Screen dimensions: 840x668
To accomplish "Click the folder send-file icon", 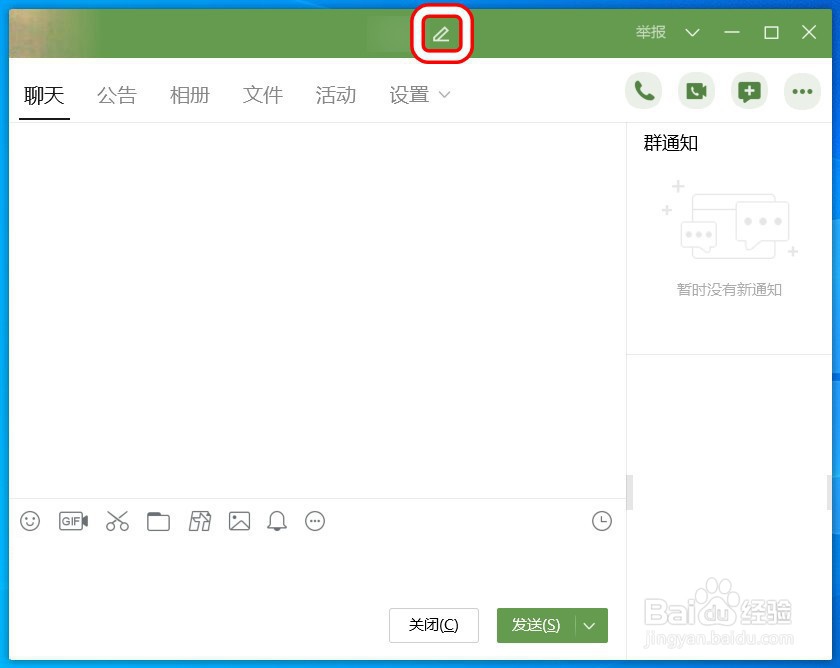I will [x=159, y=521].
